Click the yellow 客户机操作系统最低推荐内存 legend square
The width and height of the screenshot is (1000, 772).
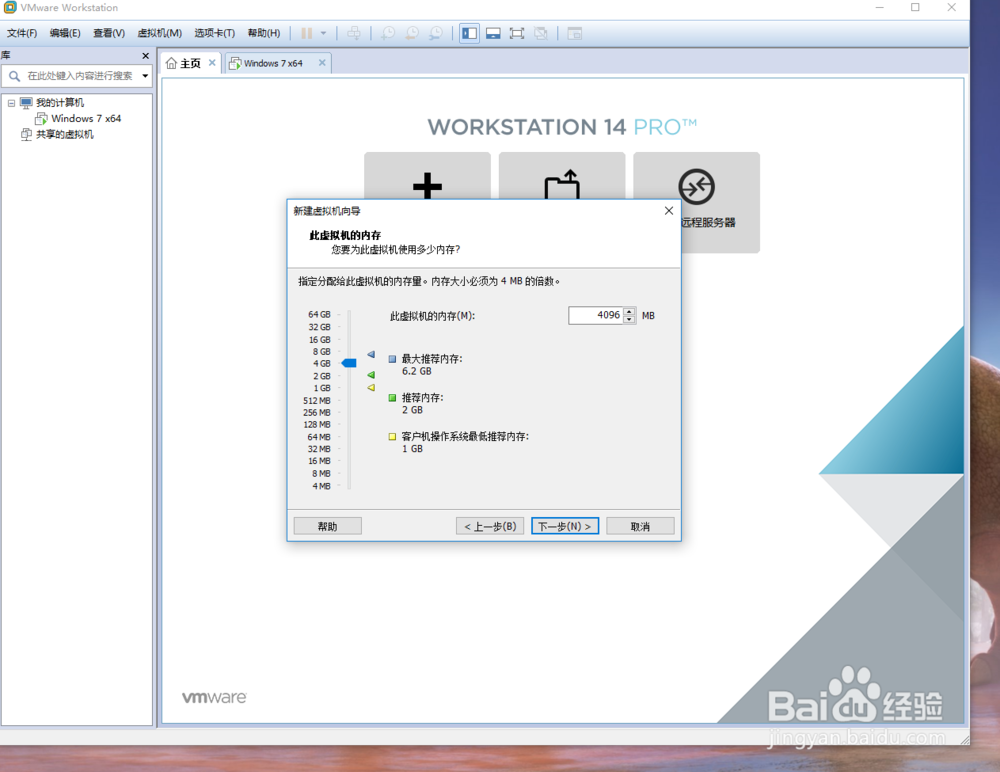[x=392, y=437]
